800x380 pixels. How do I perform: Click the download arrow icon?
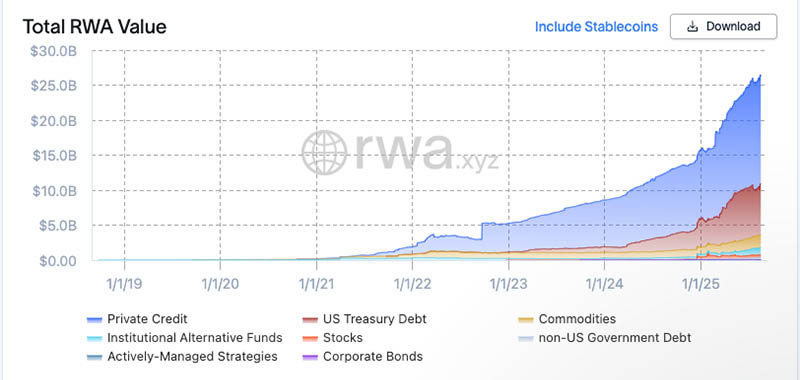[692, 27]
